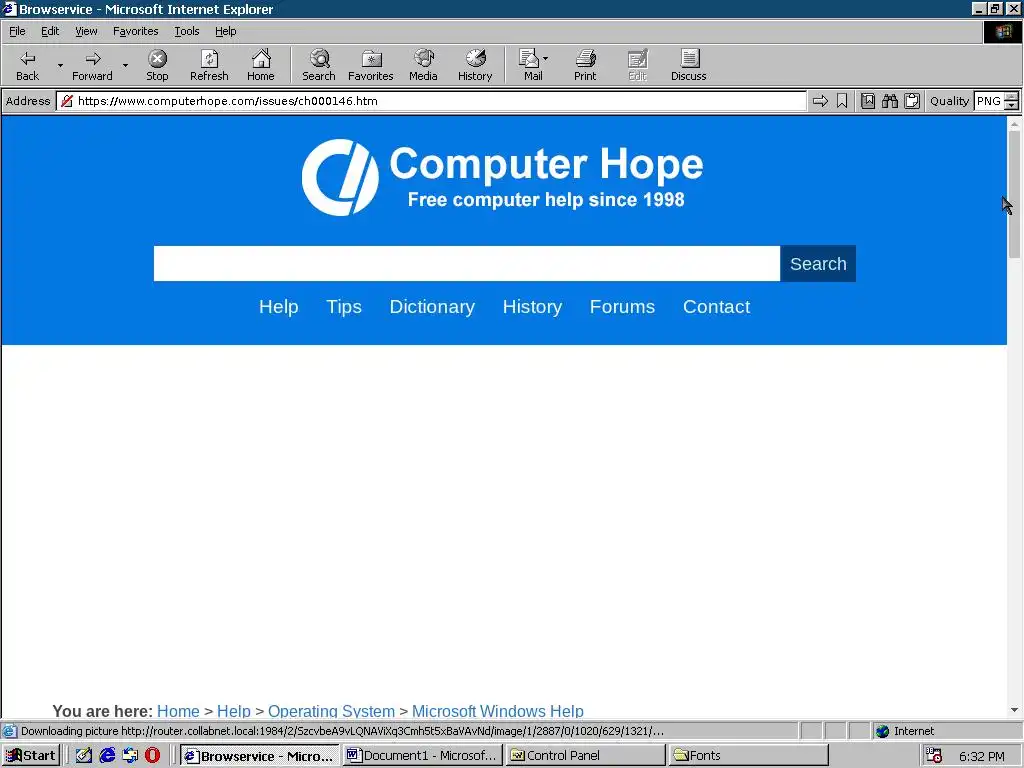
Task: Launch Opera from quick launch
Action: click(x=152, y=756)
